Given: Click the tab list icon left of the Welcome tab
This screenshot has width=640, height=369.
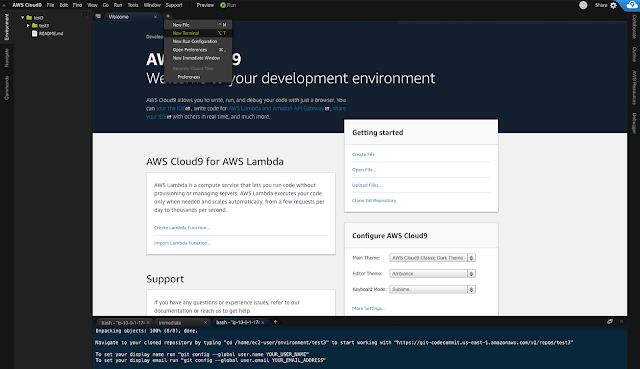Looking at the screenshot, I should [98, 16].
